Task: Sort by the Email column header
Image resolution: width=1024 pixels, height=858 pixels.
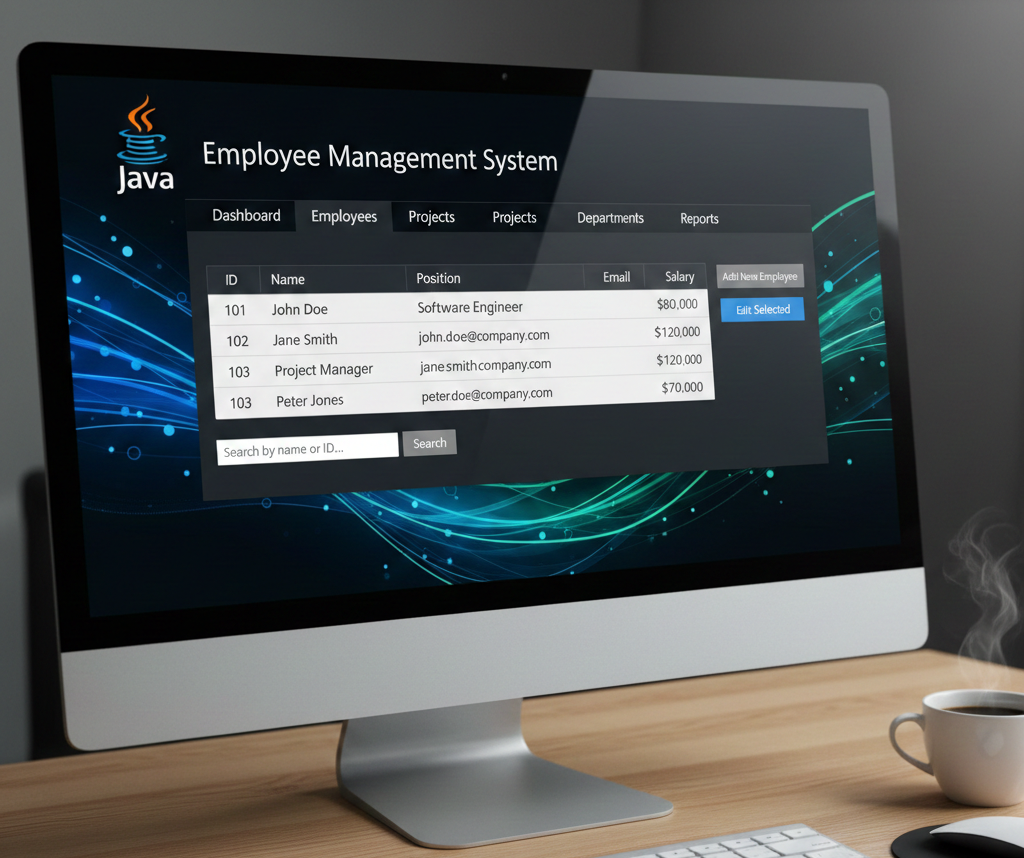Action: click(616, 277)
